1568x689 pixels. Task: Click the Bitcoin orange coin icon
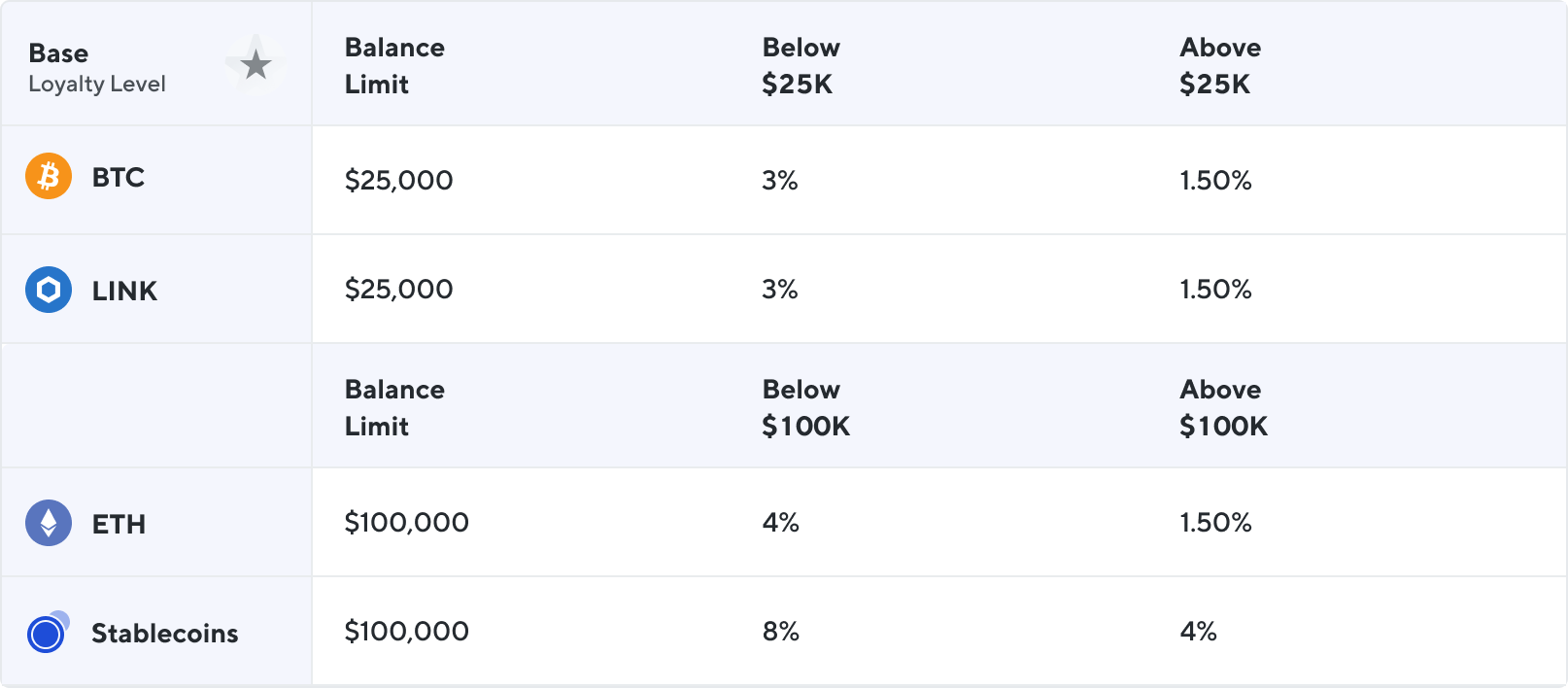point(49,177)
